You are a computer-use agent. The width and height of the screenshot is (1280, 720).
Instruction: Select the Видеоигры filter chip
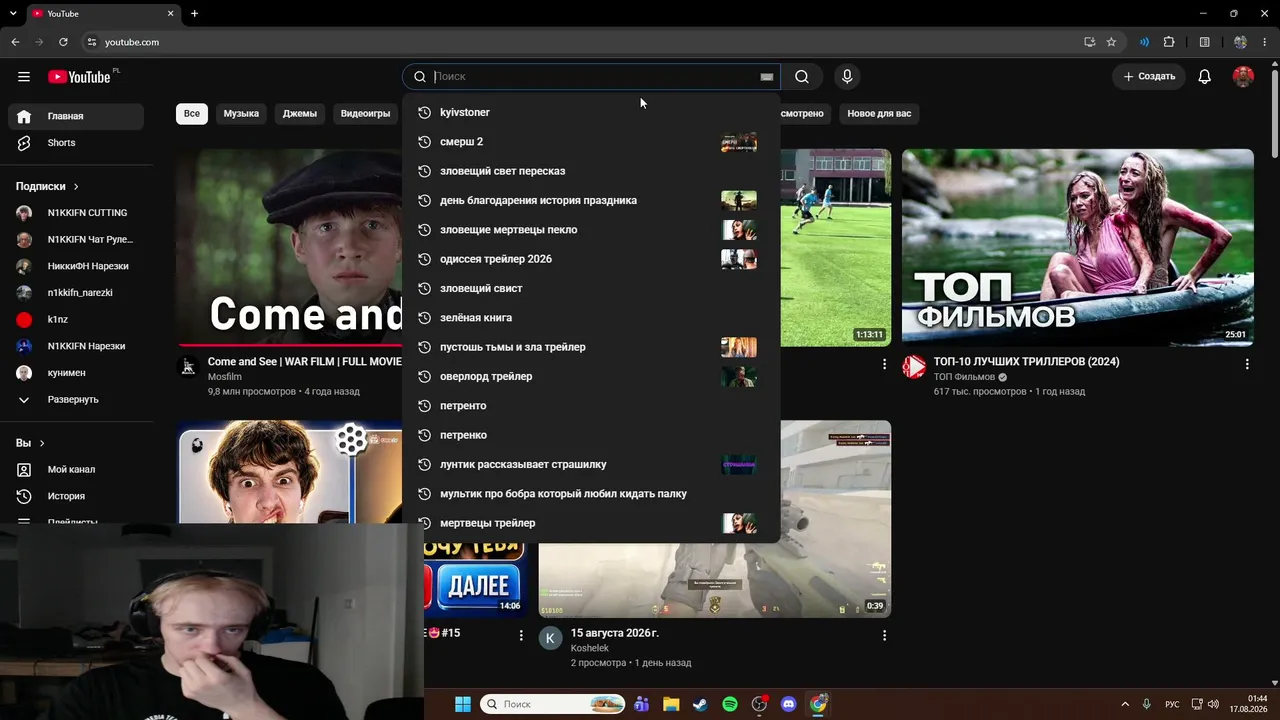point(365,114)
